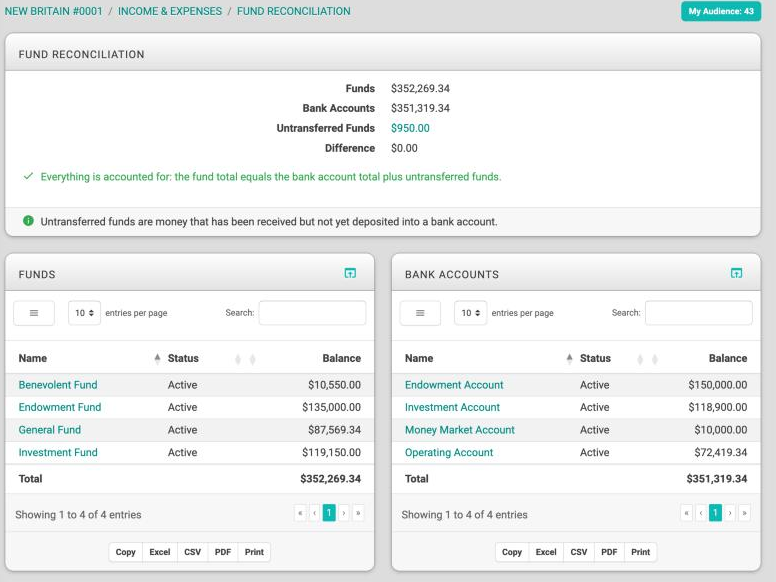
Task: Export Funds table to CSV
Action: click(193, 552)
